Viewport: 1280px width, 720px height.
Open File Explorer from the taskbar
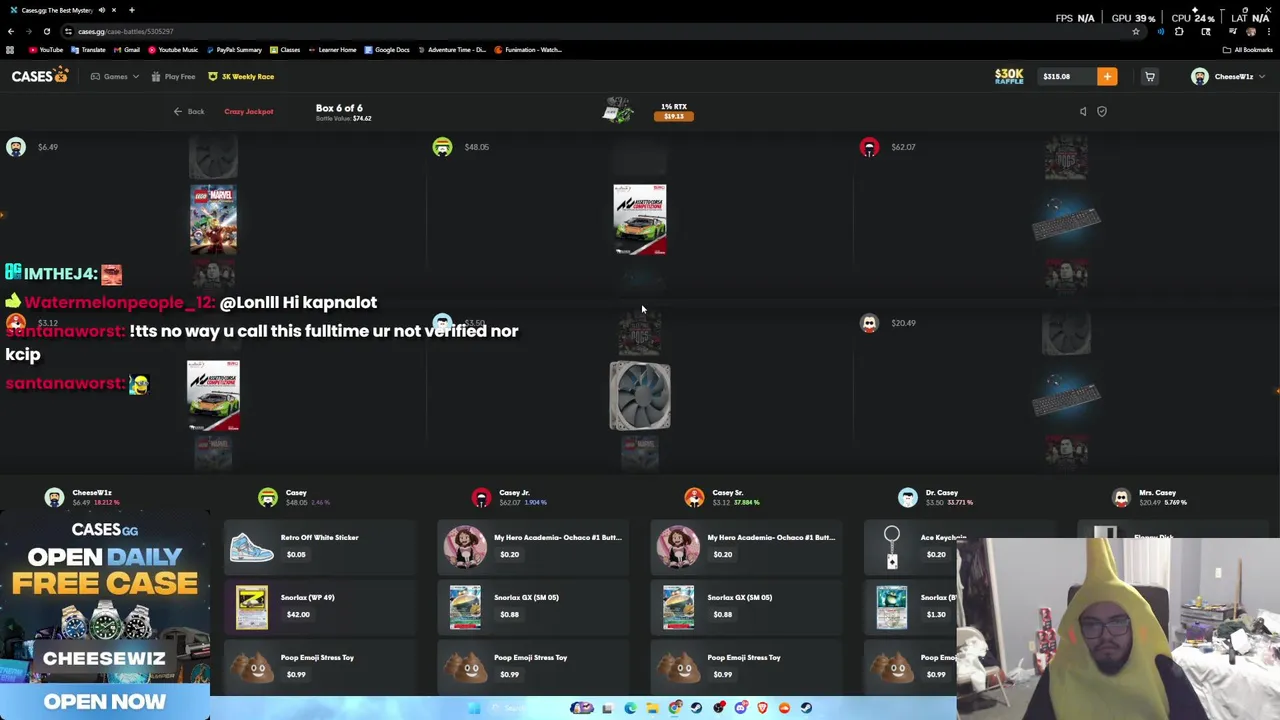[652, 708]
